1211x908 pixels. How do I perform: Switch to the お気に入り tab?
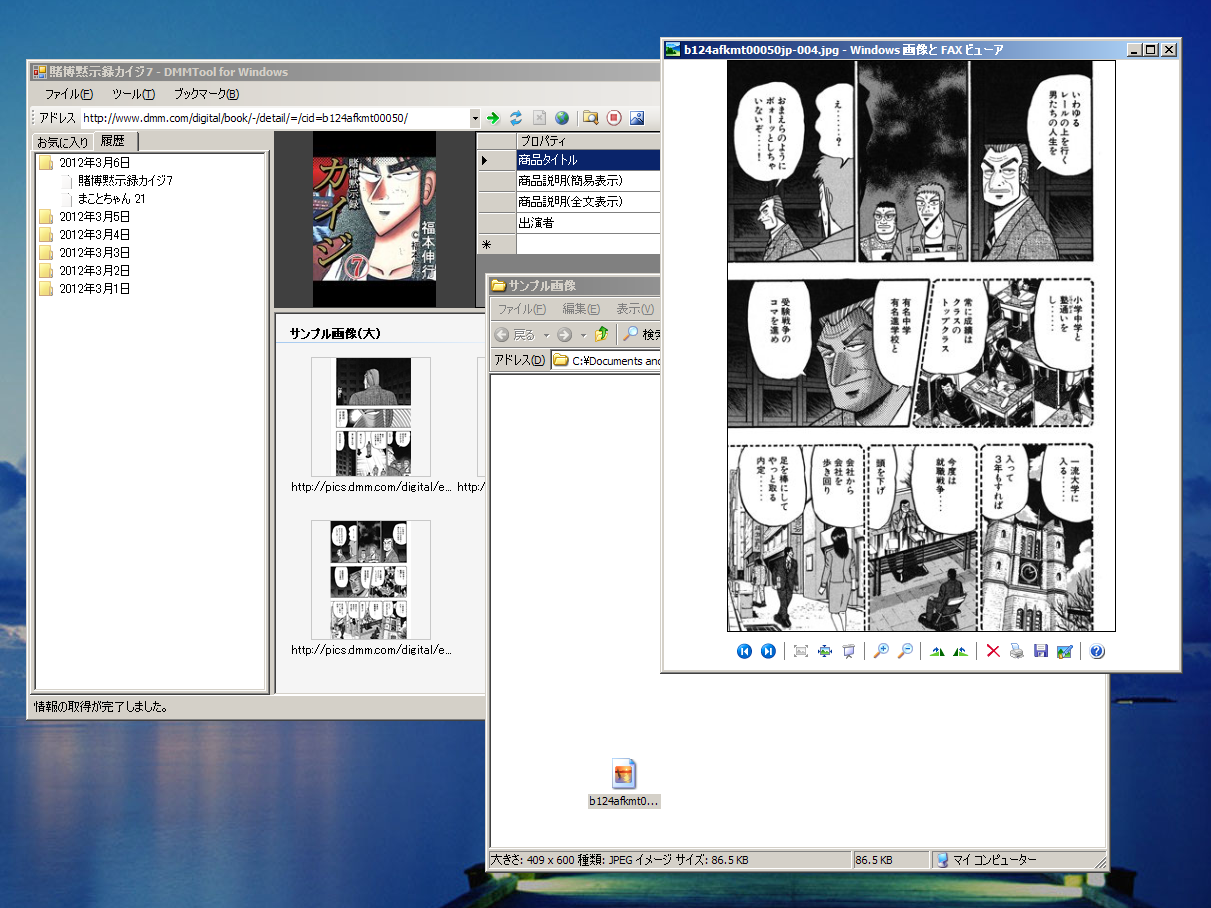tap(63, 142)
